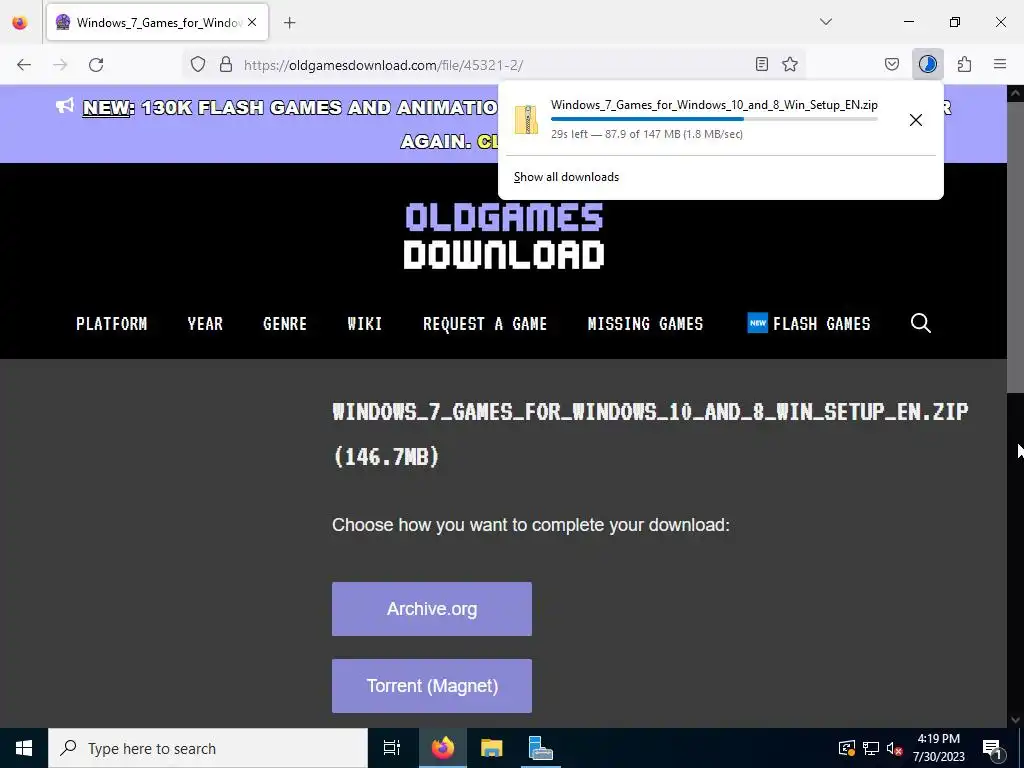Click the security warning tray icon
The height and width of the screenshot is (768, 1024).
pyautogui.click(x=846, y=748)
